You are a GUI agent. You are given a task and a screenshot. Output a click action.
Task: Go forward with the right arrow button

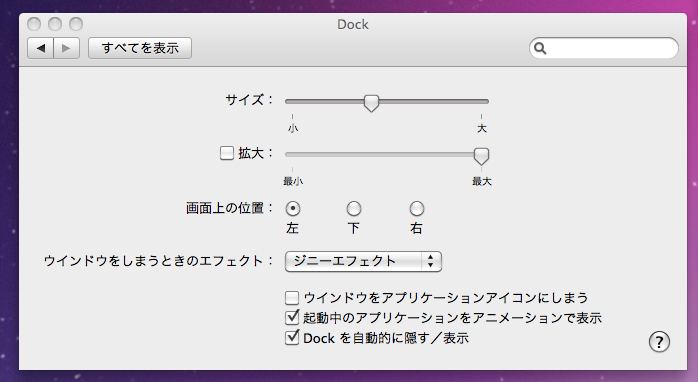click(66, 48)
